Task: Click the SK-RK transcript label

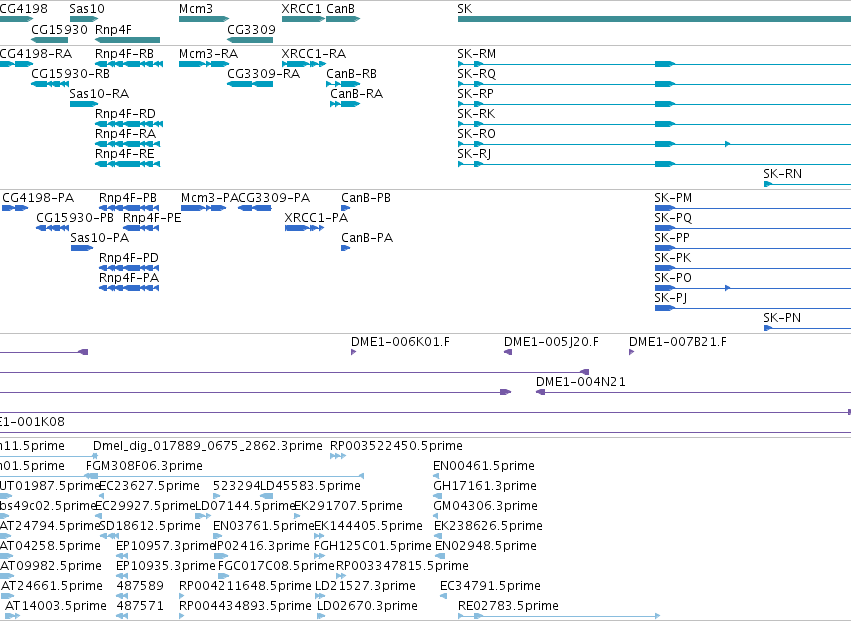Action: 476,114
